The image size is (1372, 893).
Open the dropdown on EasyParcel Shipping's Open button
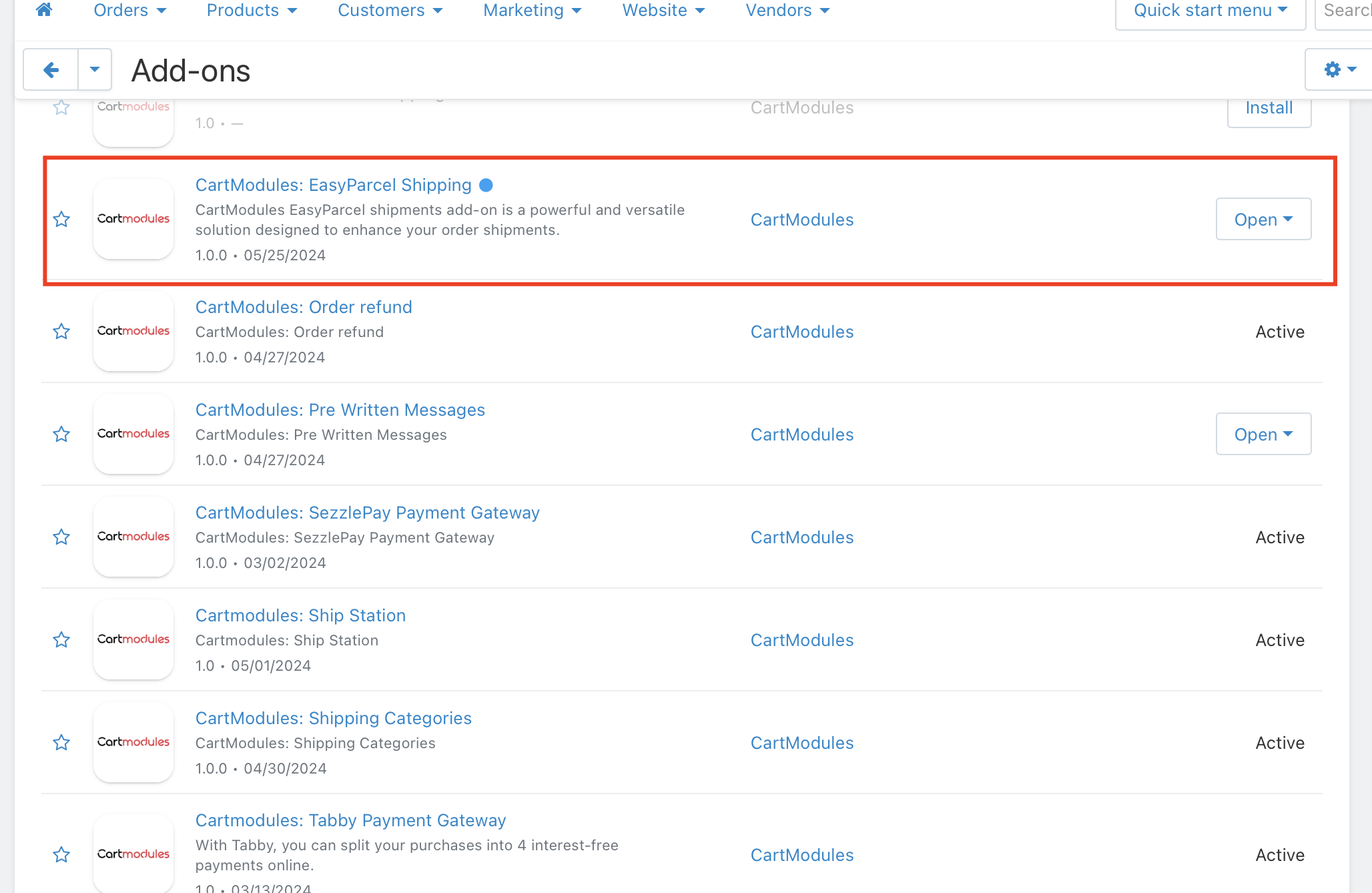click(x=1289, y=219)
